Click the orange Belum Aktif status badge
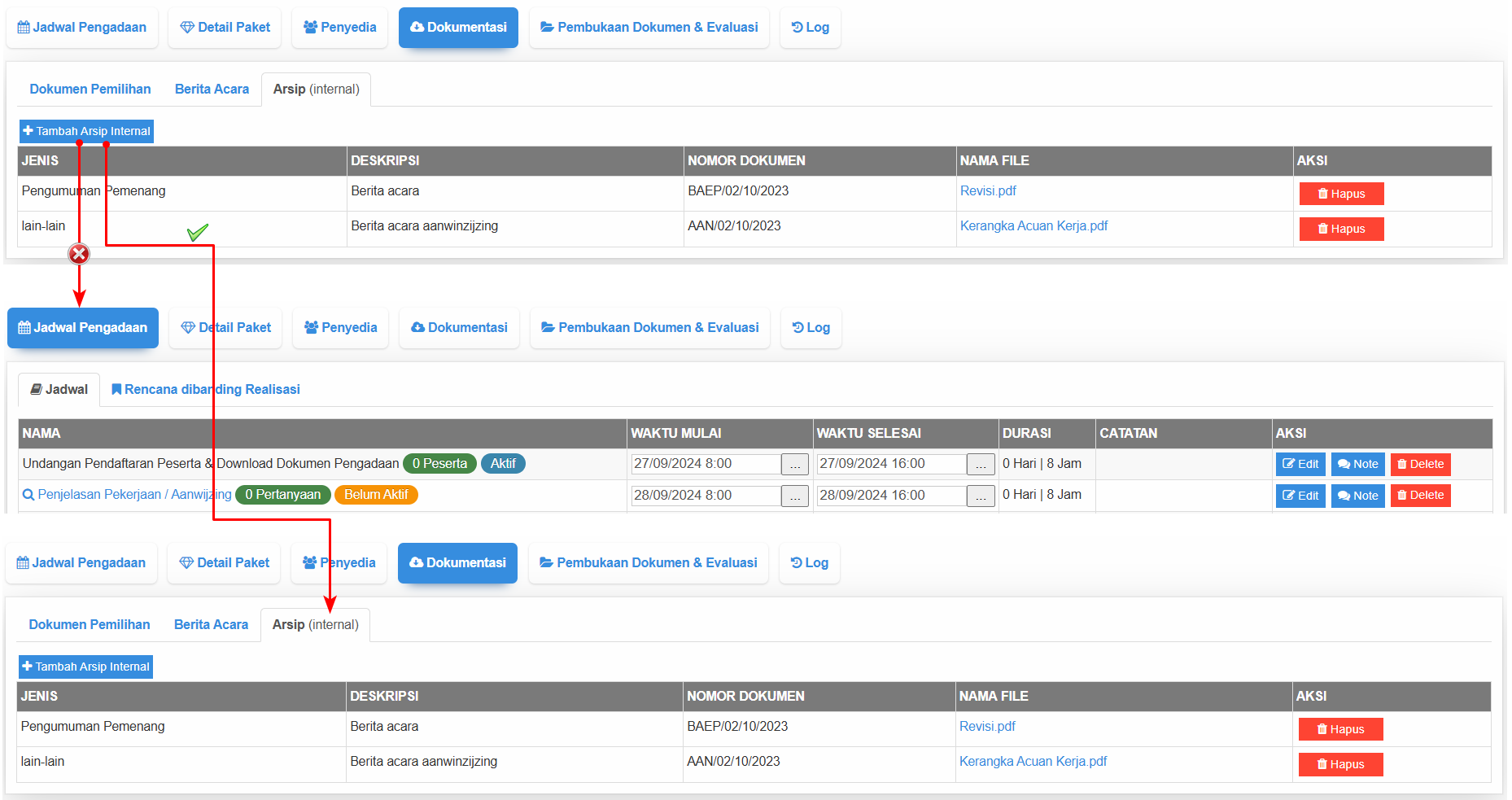 tap(376, 495)
